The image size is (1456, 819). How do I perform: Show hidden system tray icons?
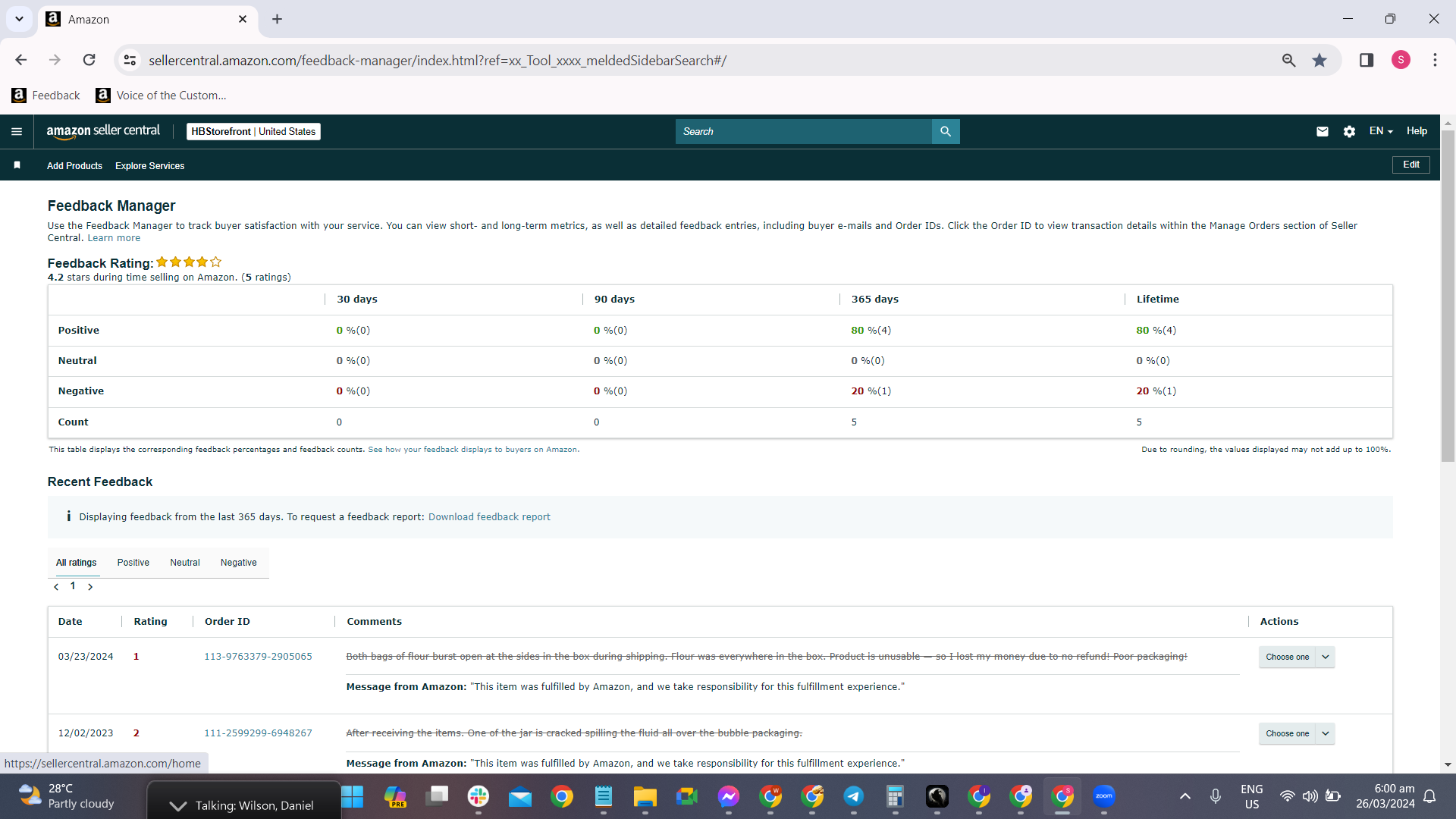click(x=1185, y=796)
